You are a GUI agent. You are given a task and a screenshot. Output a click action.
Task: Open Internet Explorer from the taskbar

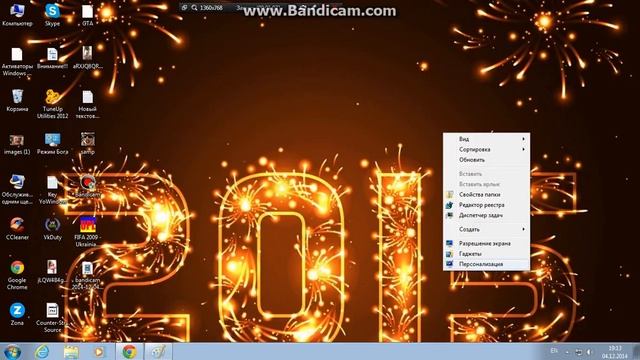pyautogui.click(x=42, y=351)
